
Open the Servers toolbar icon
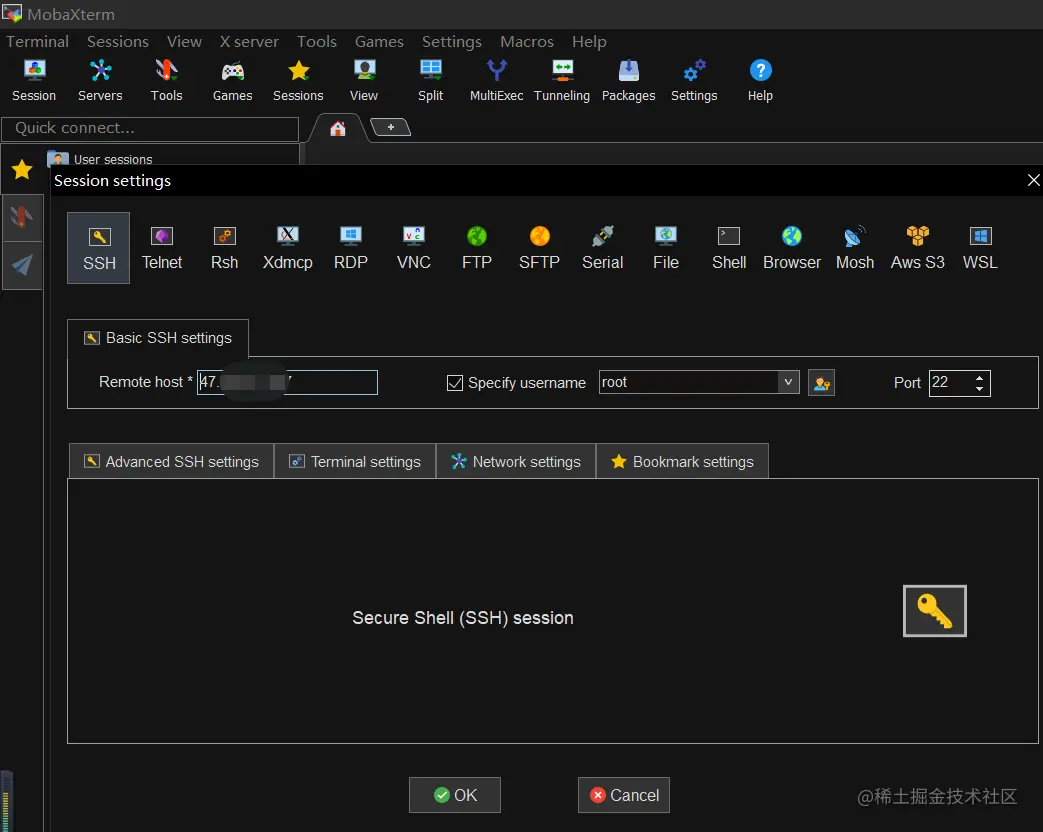point(100,80)
